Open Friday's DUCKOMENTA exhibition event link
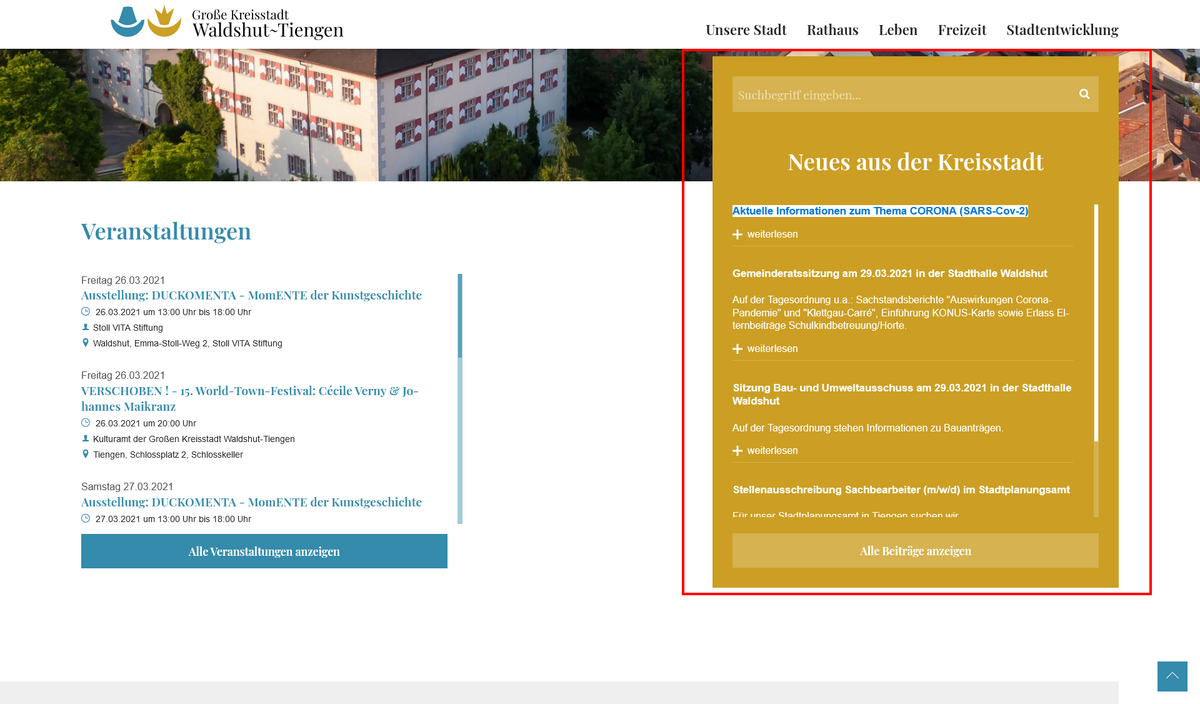This screenshot has height=704, width=1200. [251, 295]
